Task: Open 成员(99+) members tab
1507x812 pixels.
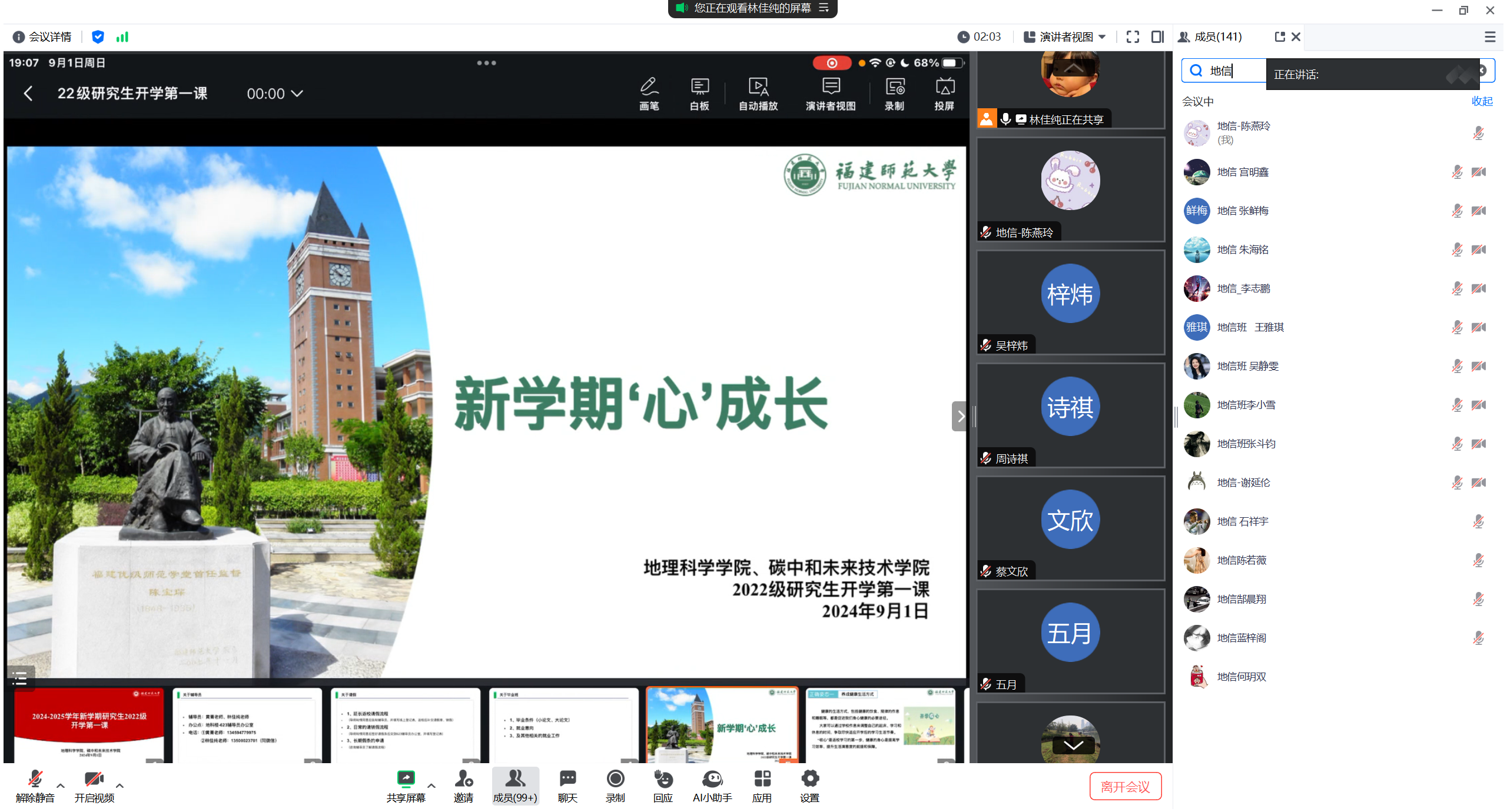Action: tap(515, 786)
